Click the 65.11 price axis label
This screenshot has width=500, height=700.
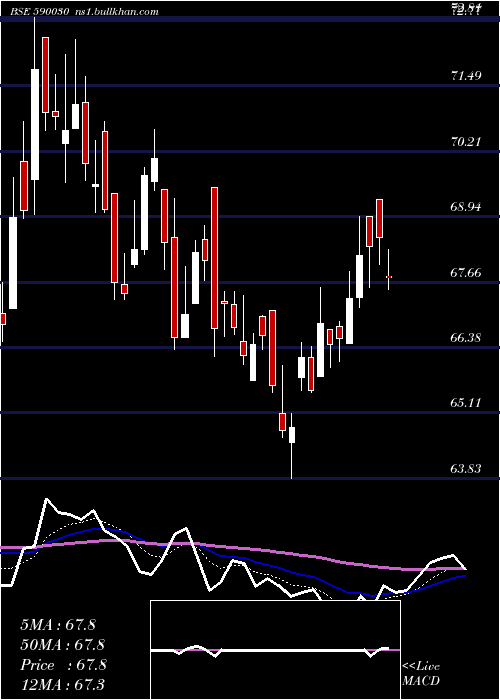tap(466, 403)
